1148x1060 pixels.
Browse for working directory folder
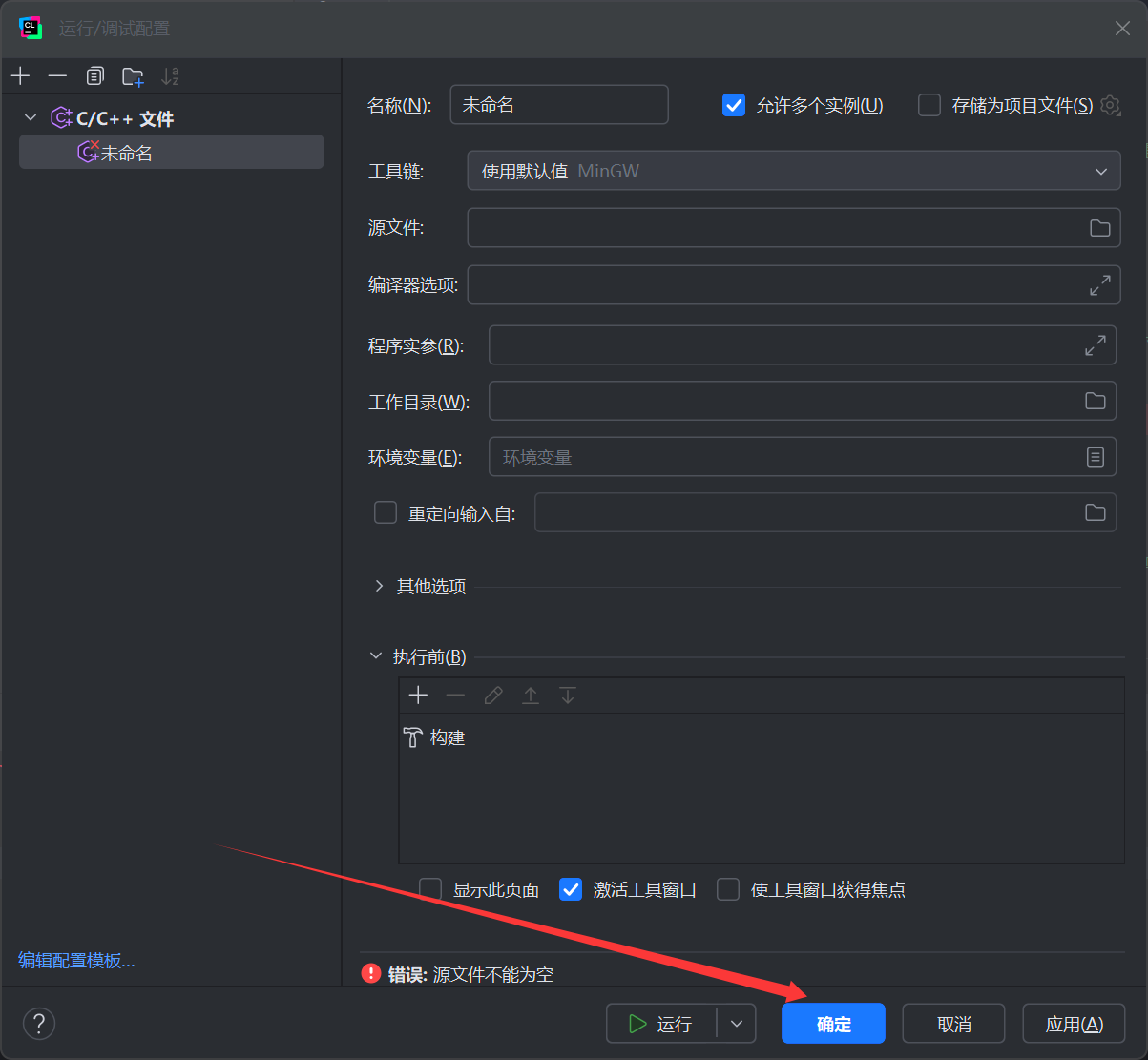[1096, 401]
